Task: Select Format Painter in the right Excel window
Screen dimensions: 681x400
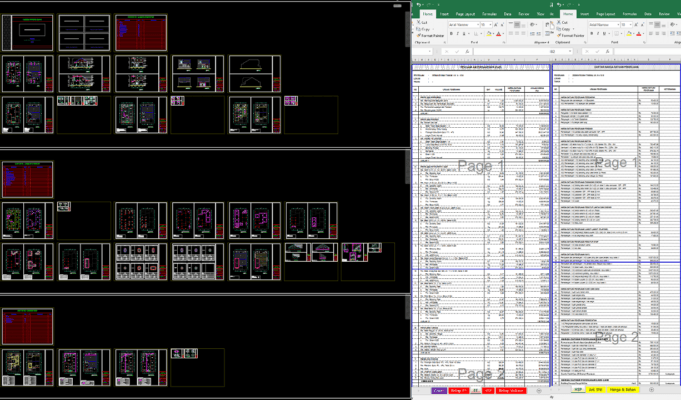Action: click(x=570, y=35)
